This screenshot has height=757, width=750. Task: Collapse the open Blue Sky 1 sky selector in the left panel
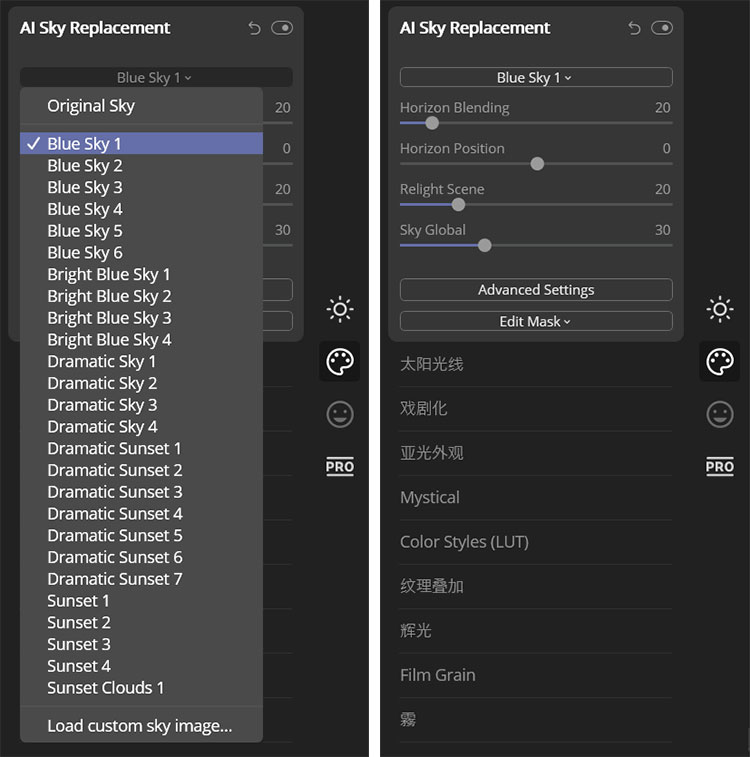(x=156, y=77)
